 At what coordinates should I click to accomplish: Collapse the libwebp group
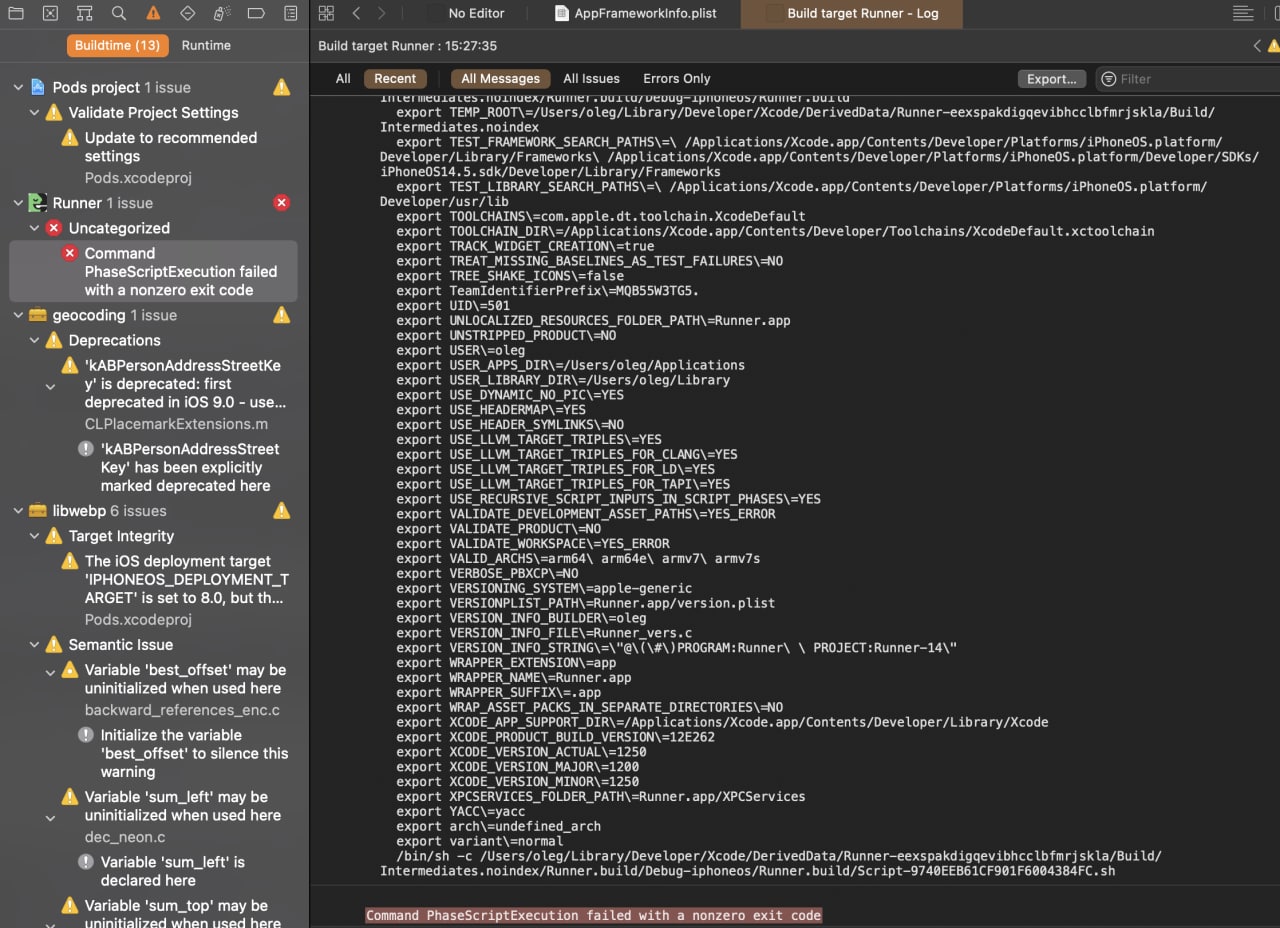point(18,511)
